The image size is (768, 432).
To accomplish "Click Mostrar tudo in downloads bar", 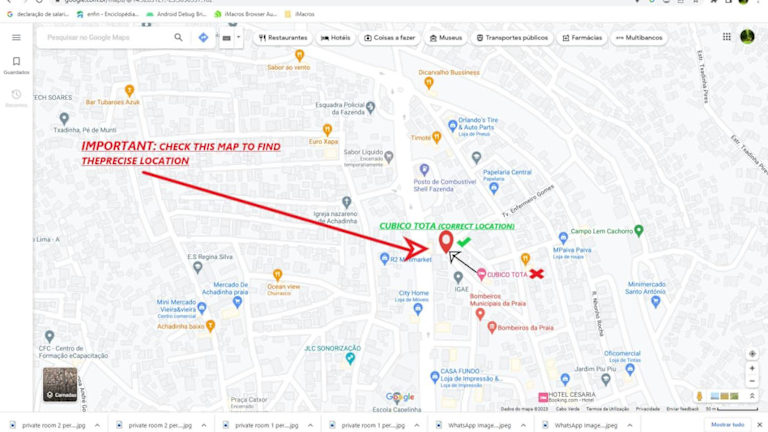I will 727,425.
